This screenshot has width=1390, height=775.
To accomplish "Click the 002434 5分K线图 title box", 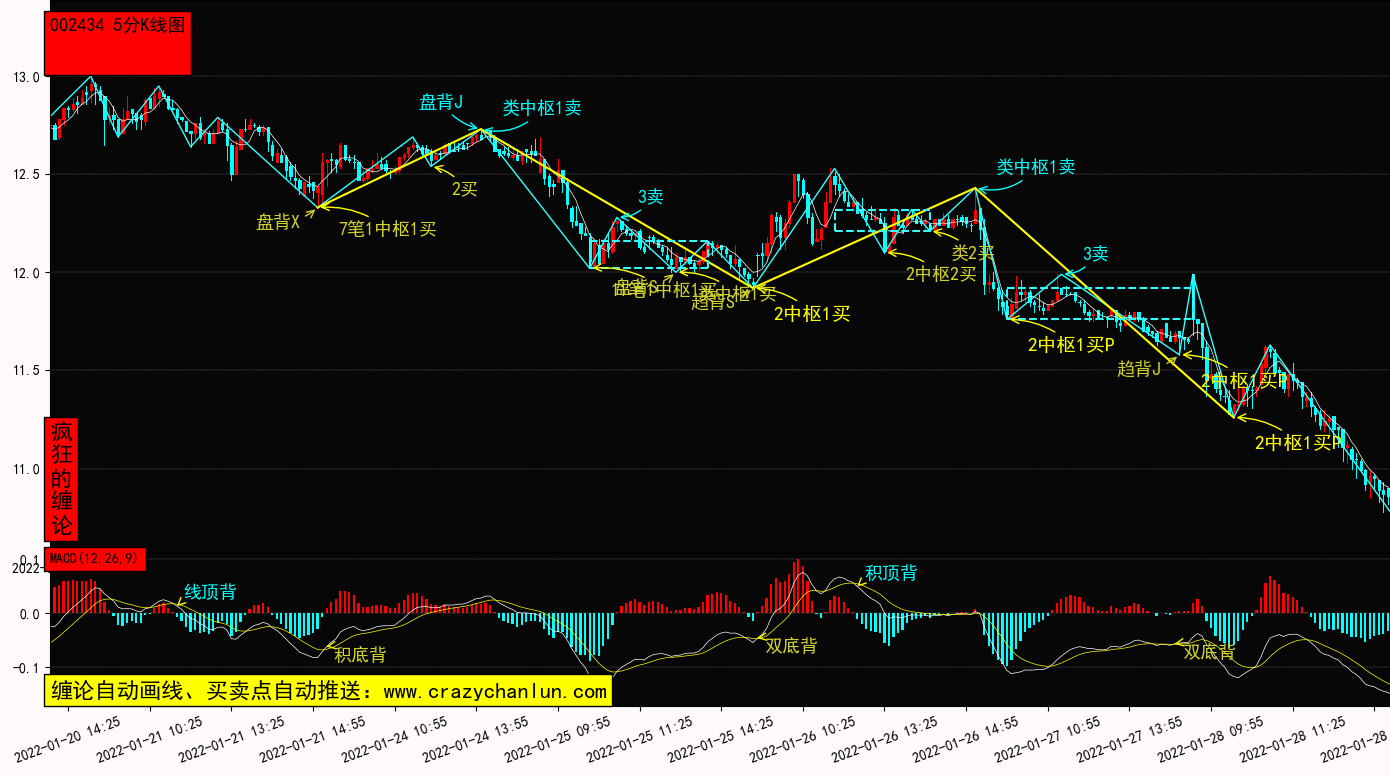I will [x=118, y=43].
